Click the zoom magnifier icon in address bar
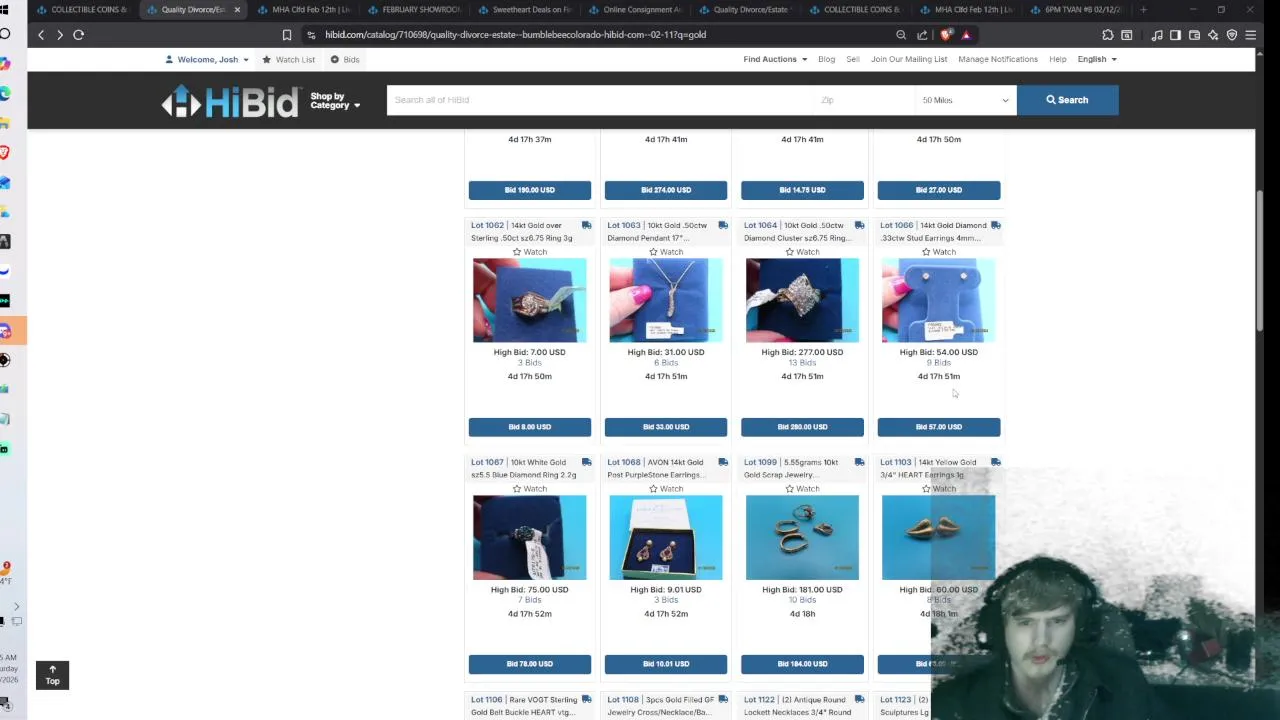The image size is (1280, 720). [901, 35]
